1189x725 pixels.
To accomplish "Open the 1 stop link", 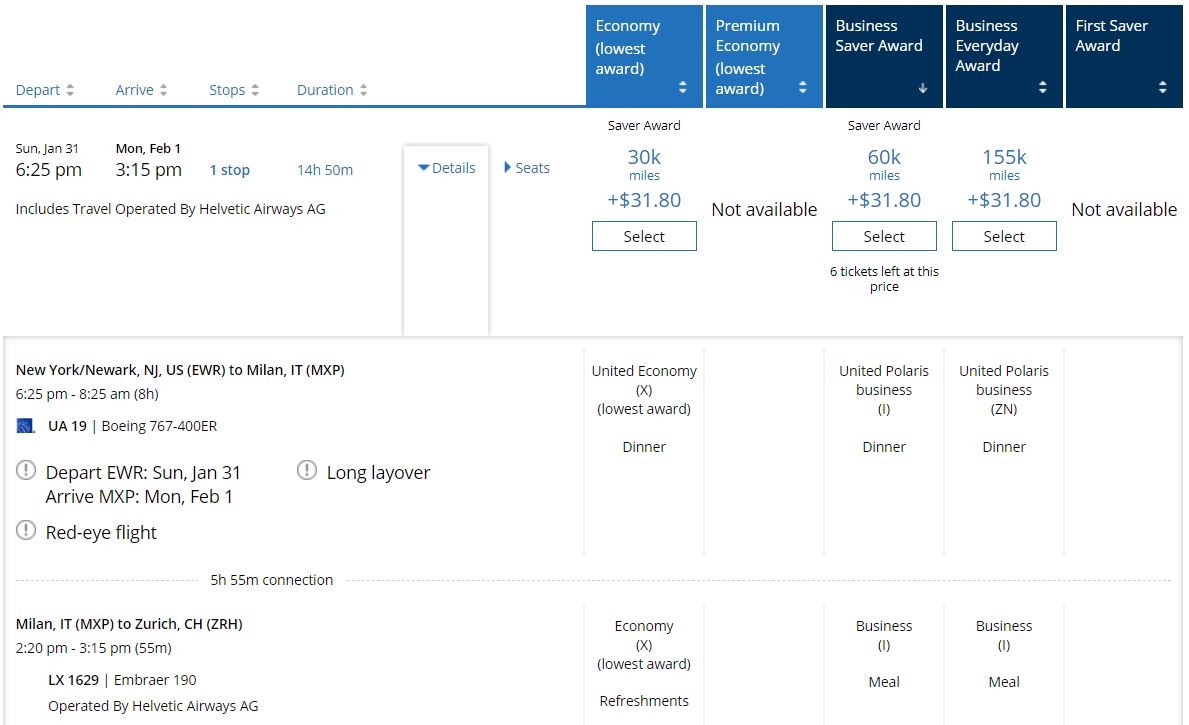I will [x=229, y=170].
